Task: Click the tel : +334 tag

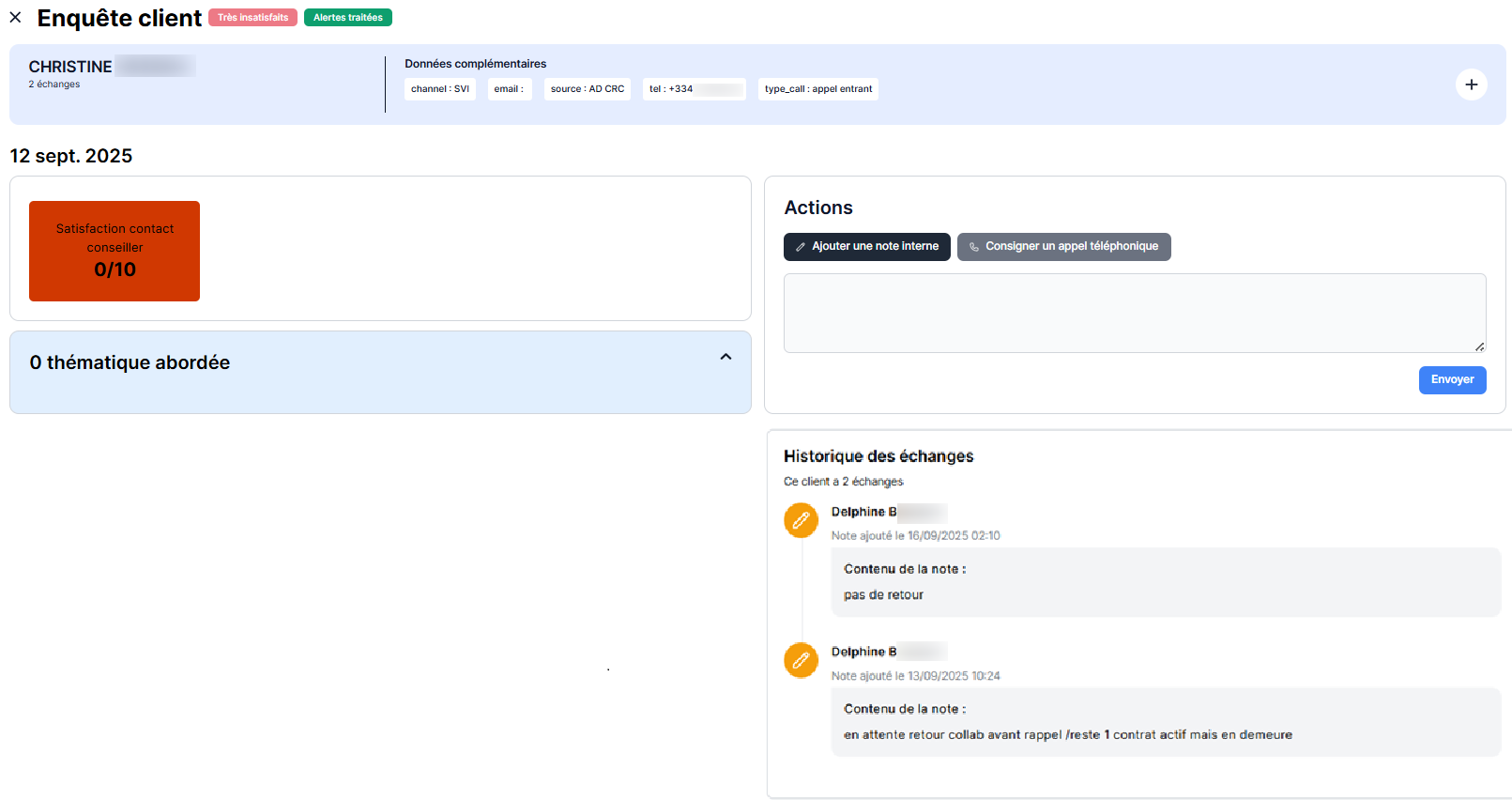Action: [694, 89]
